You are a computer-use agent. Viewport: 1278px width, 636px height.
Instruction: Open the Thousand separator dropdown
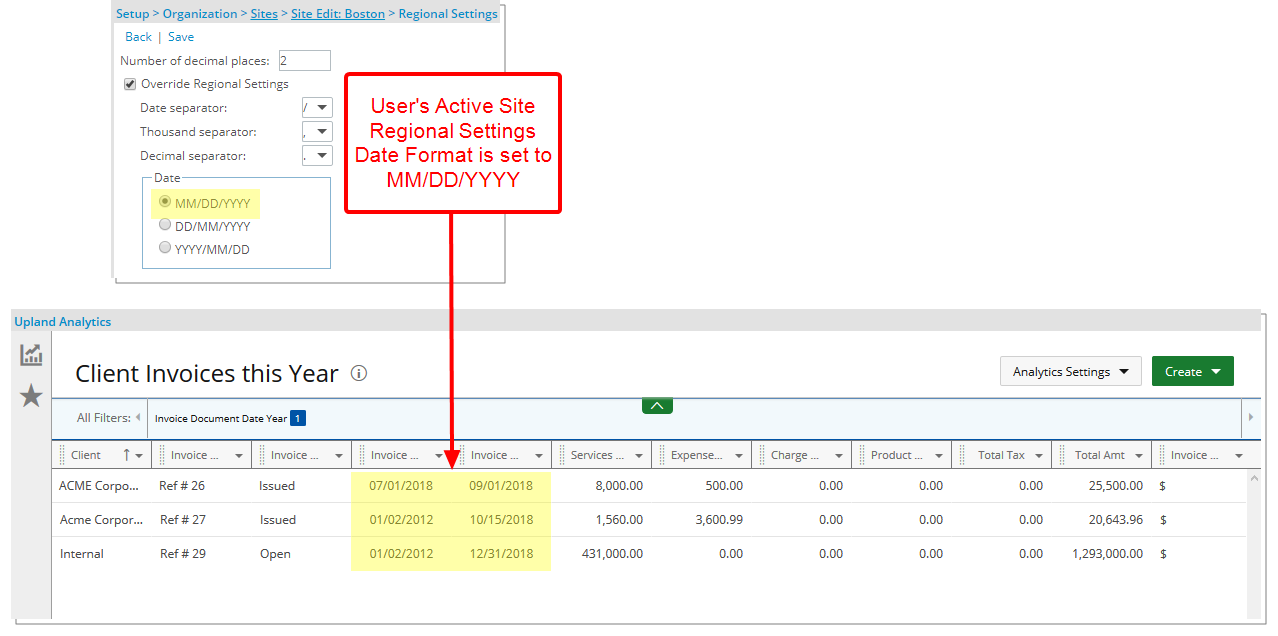(x=317, y=132)
